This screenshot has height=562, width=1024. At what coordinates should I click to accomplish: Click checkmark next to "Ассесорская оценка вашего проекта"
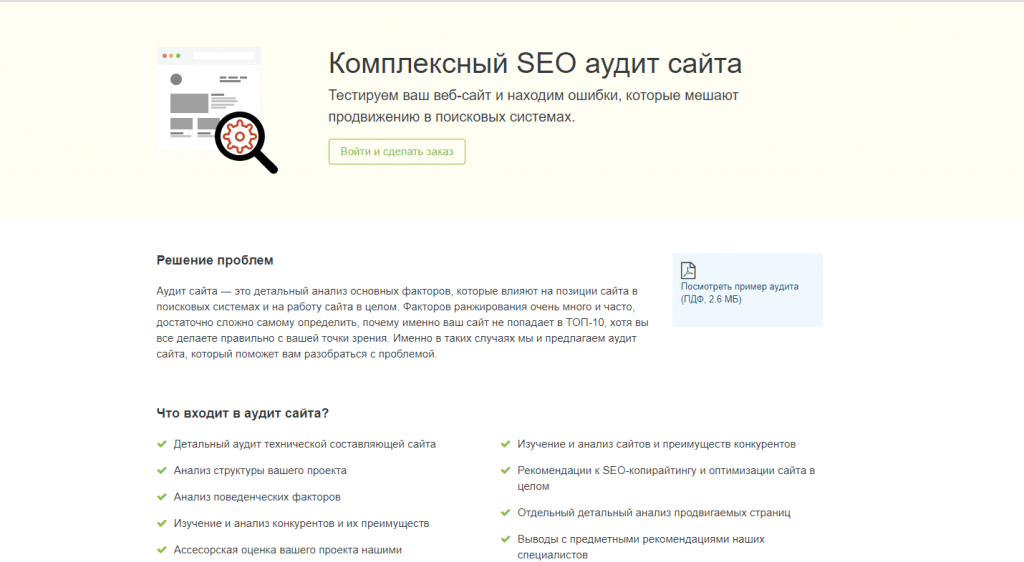pyautogui.click(x=162, y=549)
